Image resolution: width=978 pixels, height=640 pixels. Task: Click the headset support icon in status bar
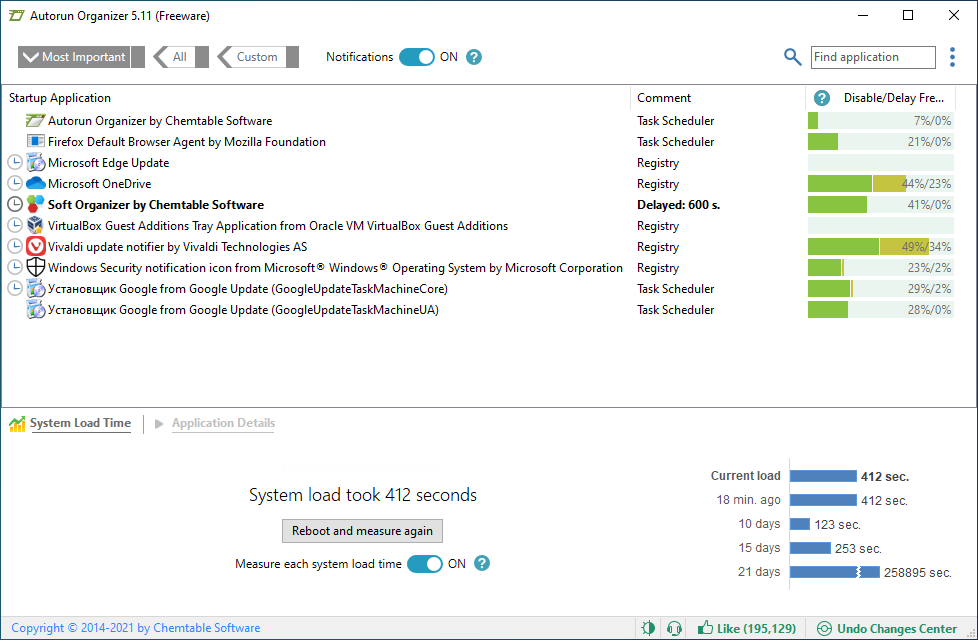[674, 628]
